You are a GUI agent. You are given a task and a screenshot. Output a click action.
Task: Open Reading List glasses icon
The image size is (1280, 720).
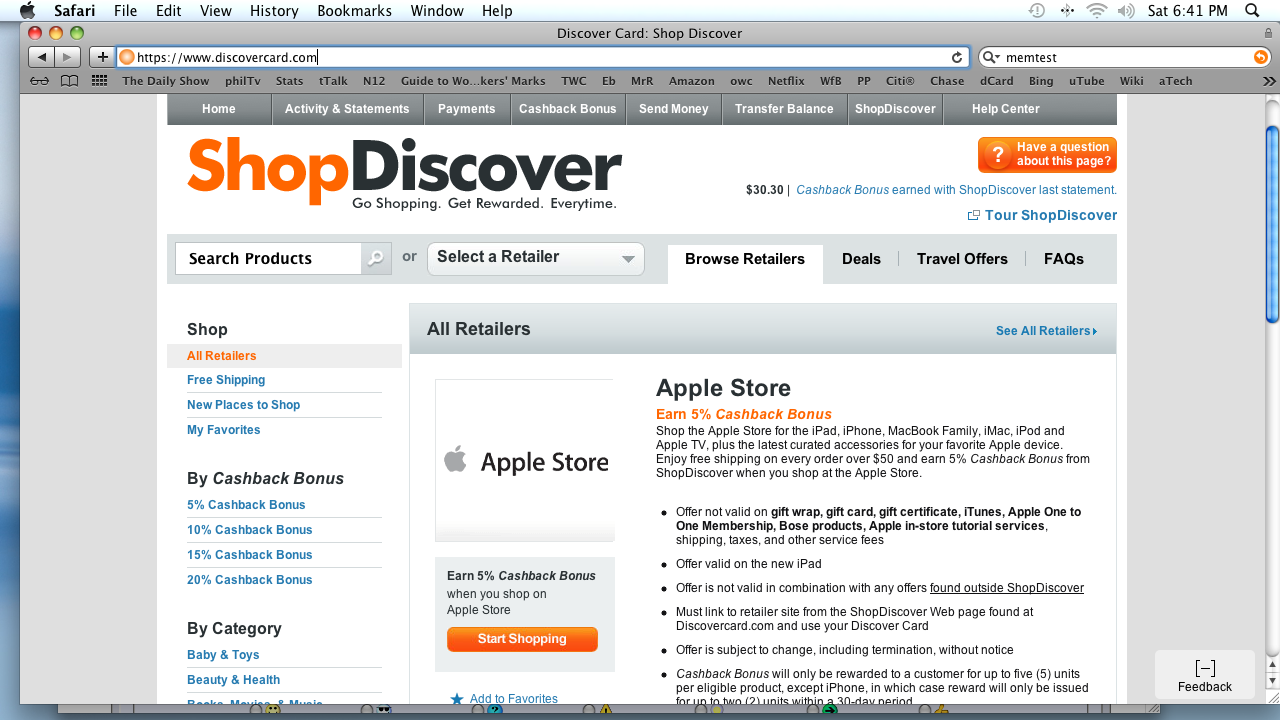tap(39, 81)
